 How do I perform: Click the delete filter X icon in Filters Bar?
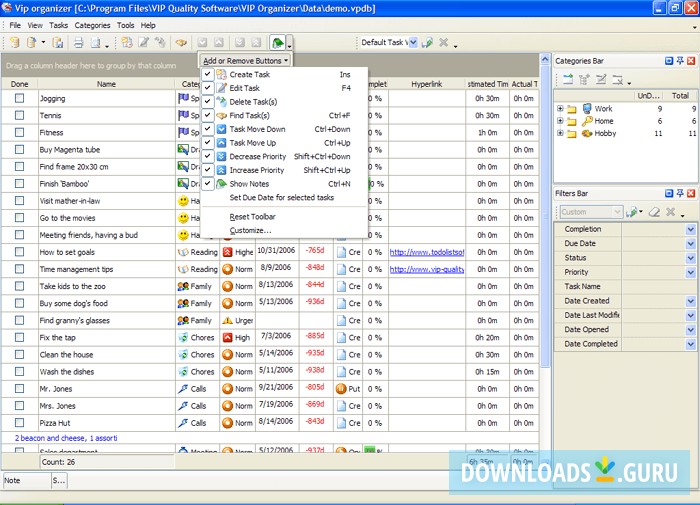(670, 212)
